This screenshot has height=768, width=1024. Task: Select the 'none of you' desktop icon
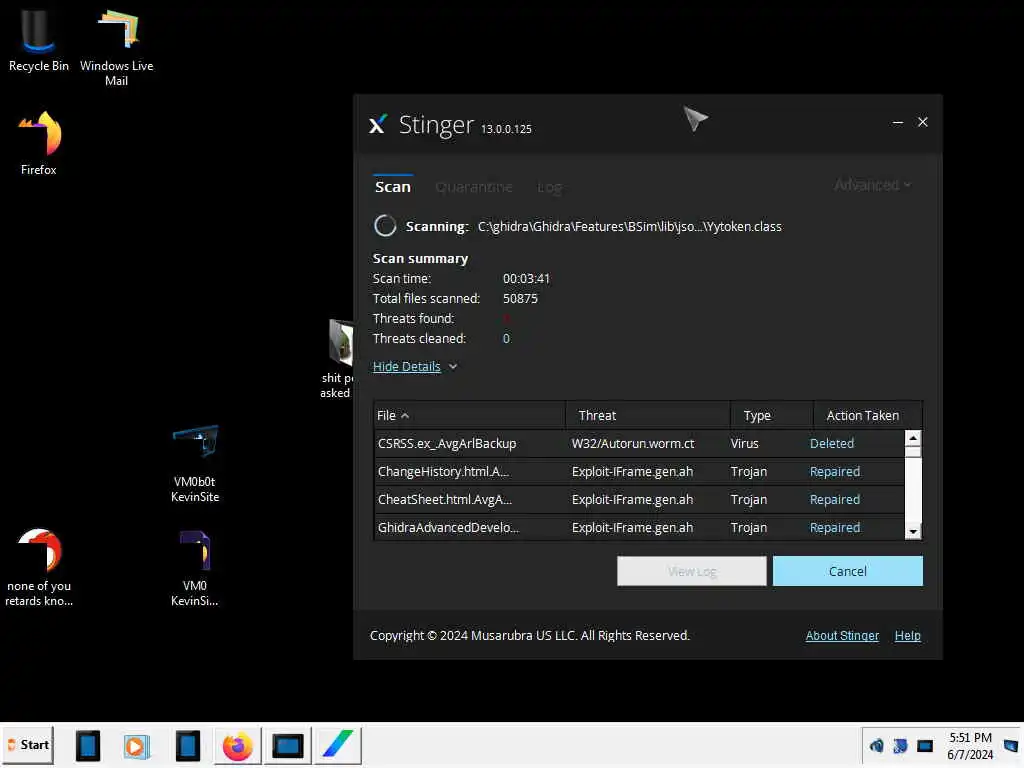(39, 567)
